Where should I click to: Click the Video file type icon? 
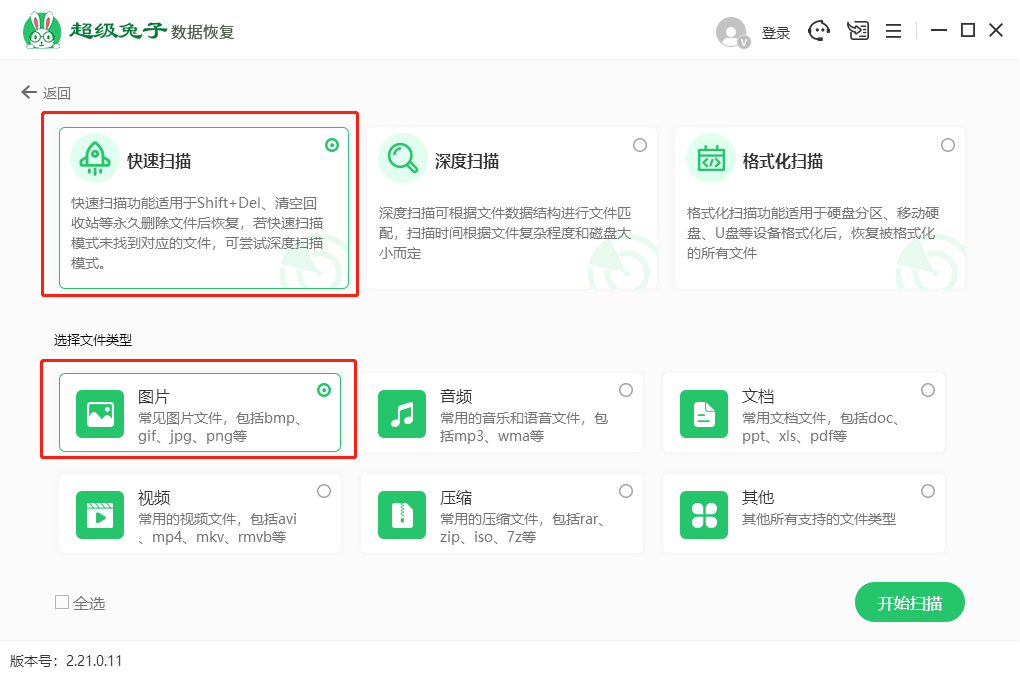[100, 515]
